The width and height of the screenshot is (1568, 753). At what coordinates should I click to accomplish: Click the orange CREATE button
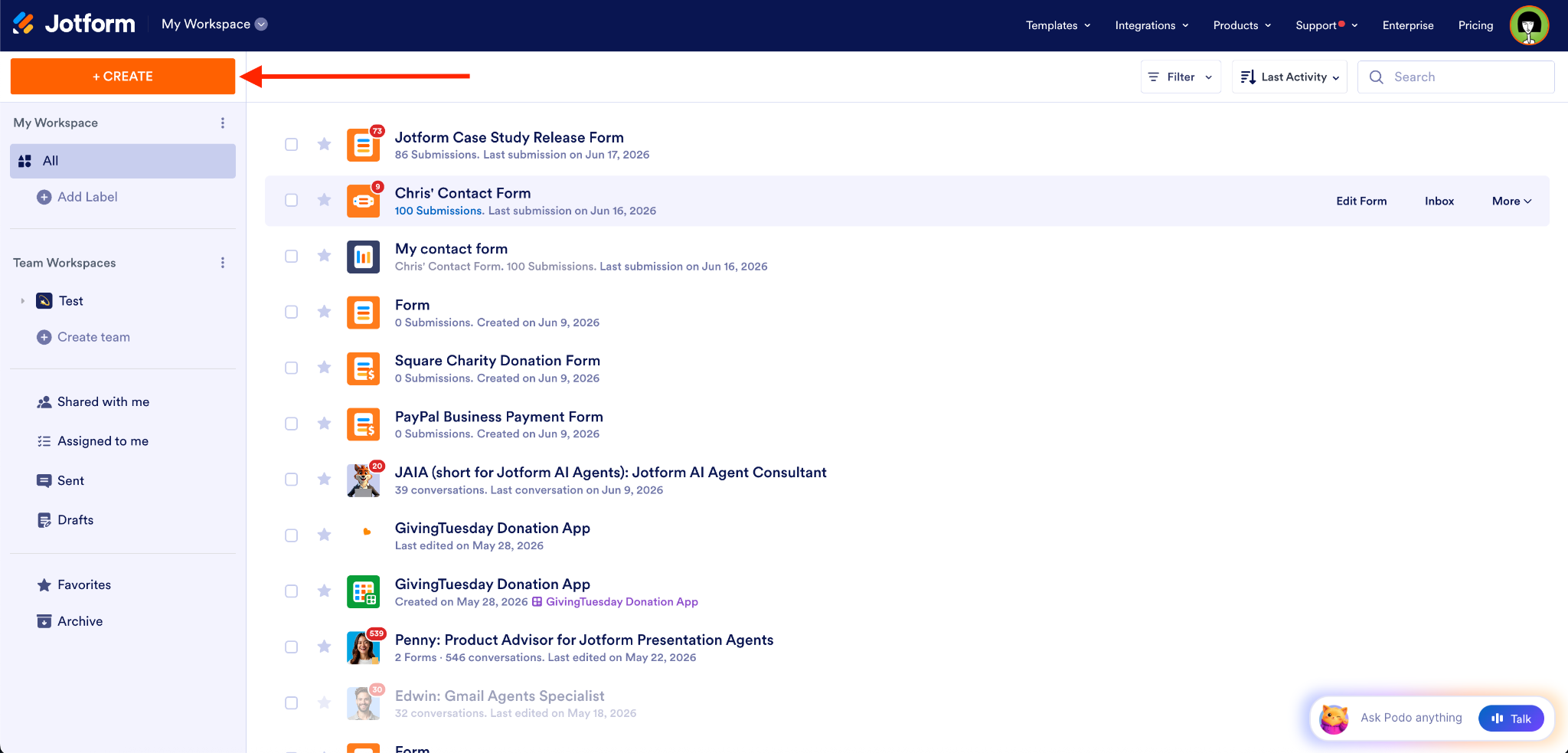click(122, 77)
